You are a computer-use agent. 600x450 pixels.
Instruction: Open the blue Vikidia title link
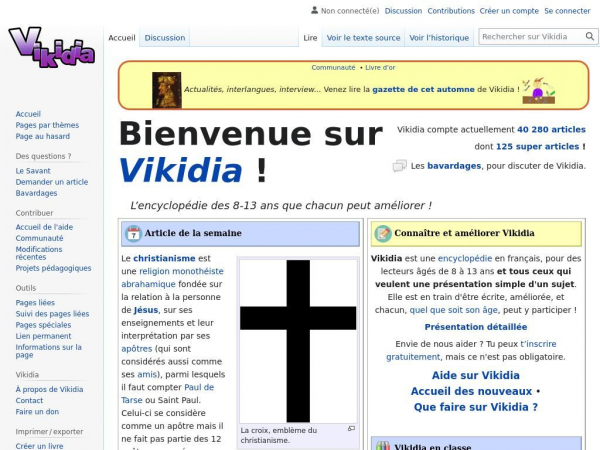[181, 170]
